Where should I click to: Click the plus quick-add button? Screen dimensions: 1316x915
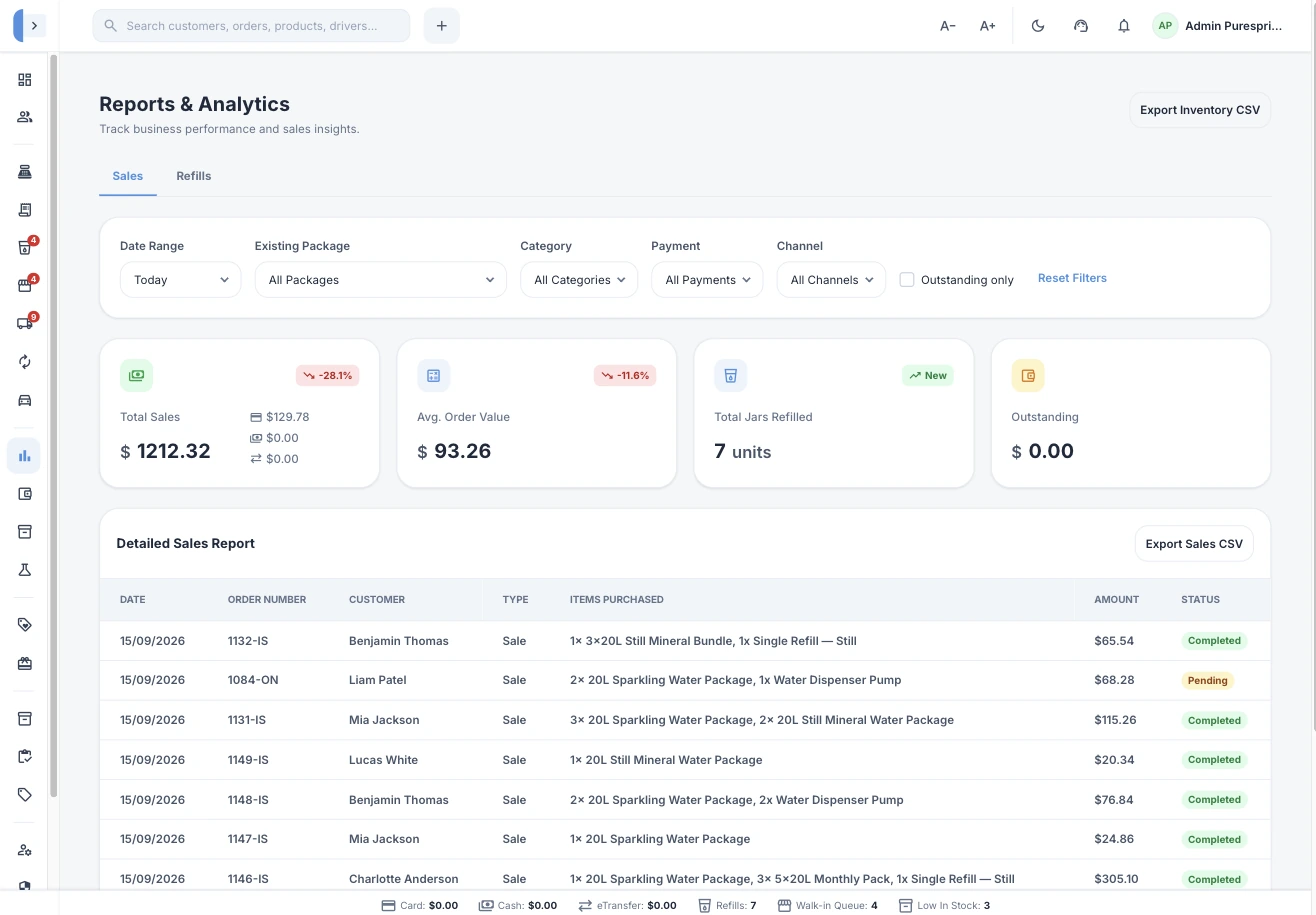point(442,26)
